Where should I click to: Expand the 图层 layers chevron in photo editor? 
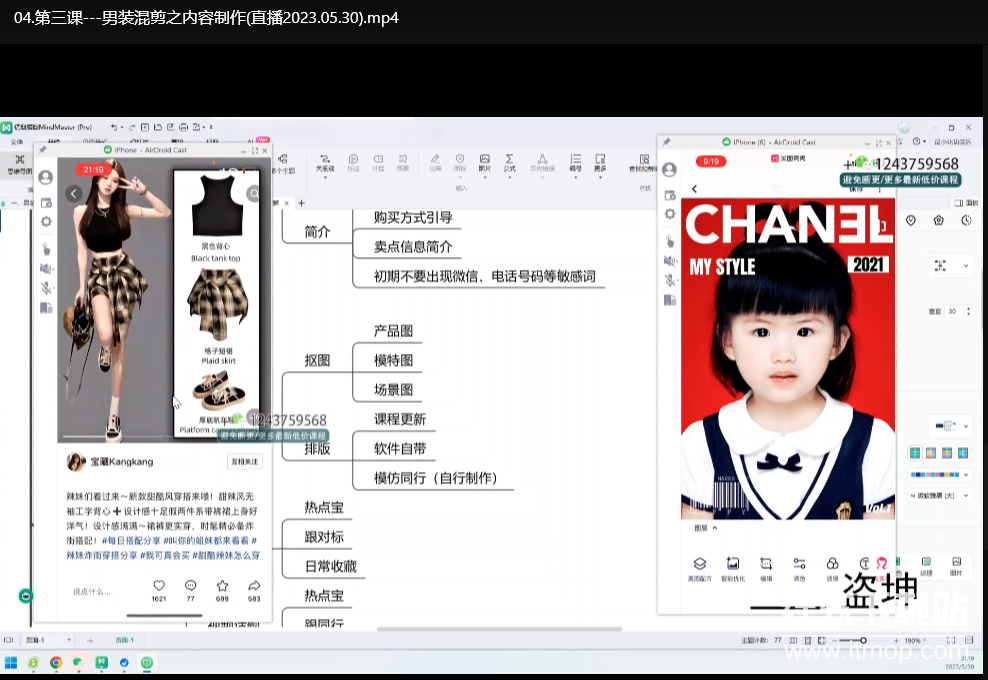pos(714,528)
